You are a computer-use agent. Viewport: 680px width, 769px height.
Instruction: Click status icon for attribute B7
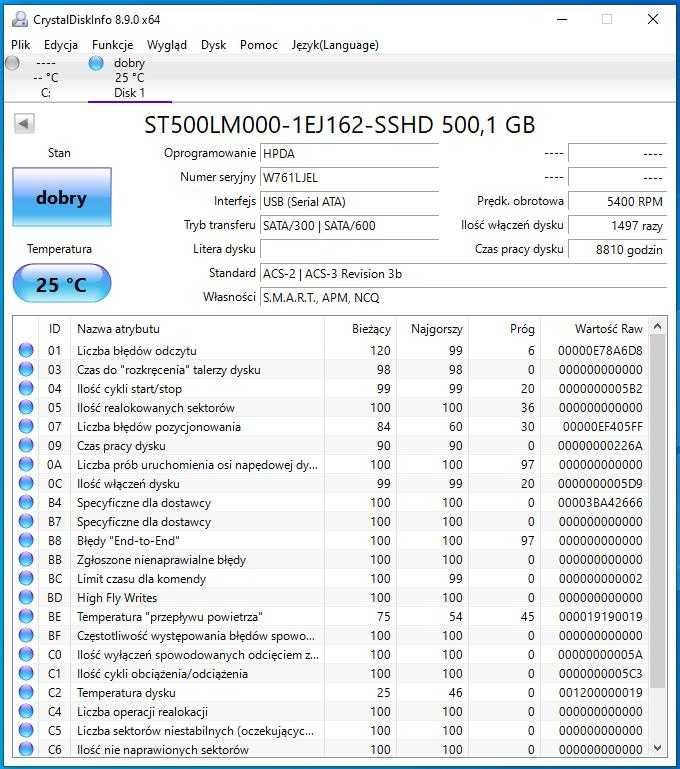[x=26, y=521]
